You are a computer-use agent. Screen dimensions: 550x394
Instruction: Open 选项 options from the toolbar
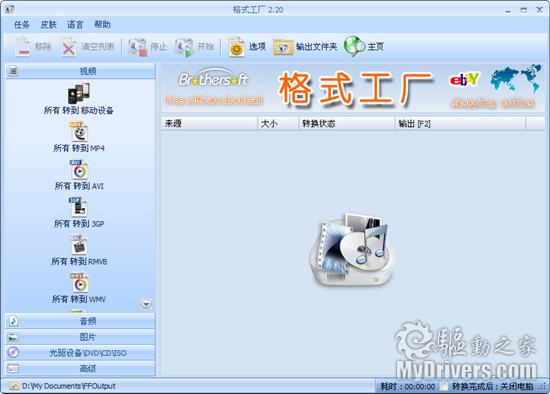pos(247,47)
